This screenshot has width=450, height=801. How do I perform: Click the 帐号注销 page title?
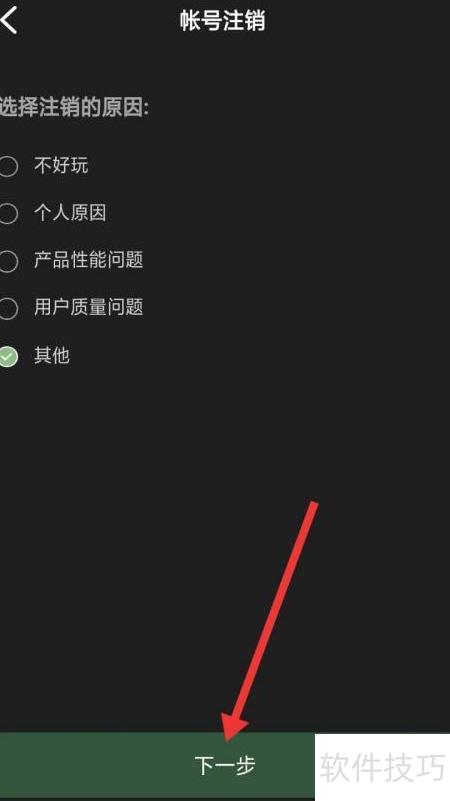[222, 21]
